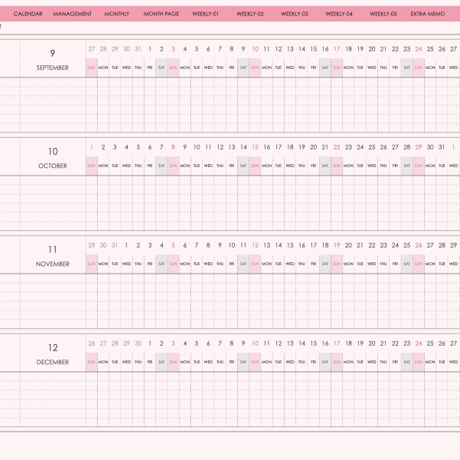Click first SUN cell in November row
This screenshot has width=460, height=460.
coord(92,264)
